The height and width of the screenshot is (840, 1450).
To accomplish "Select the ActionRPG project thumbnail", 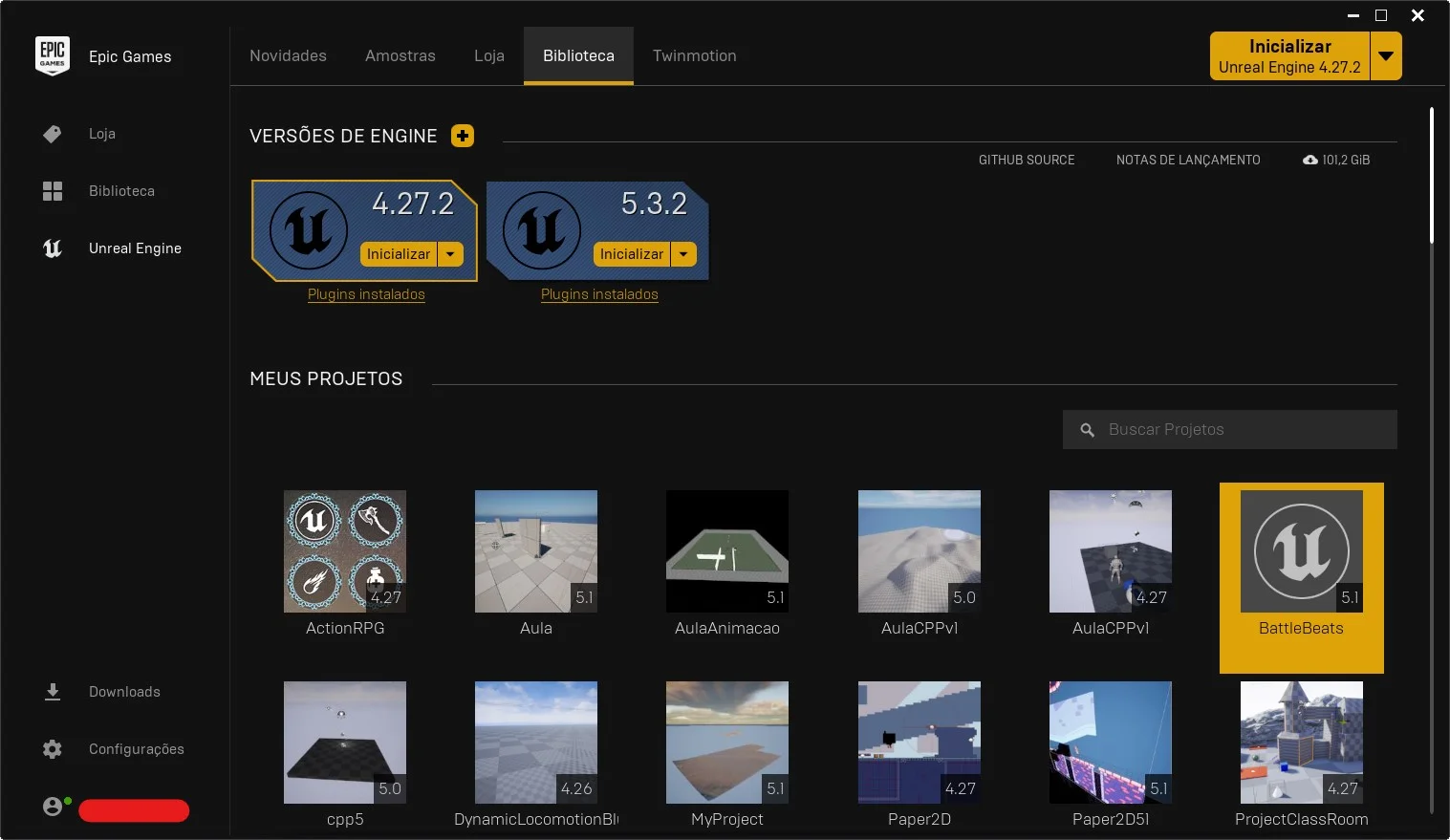I will click(345, 551).
